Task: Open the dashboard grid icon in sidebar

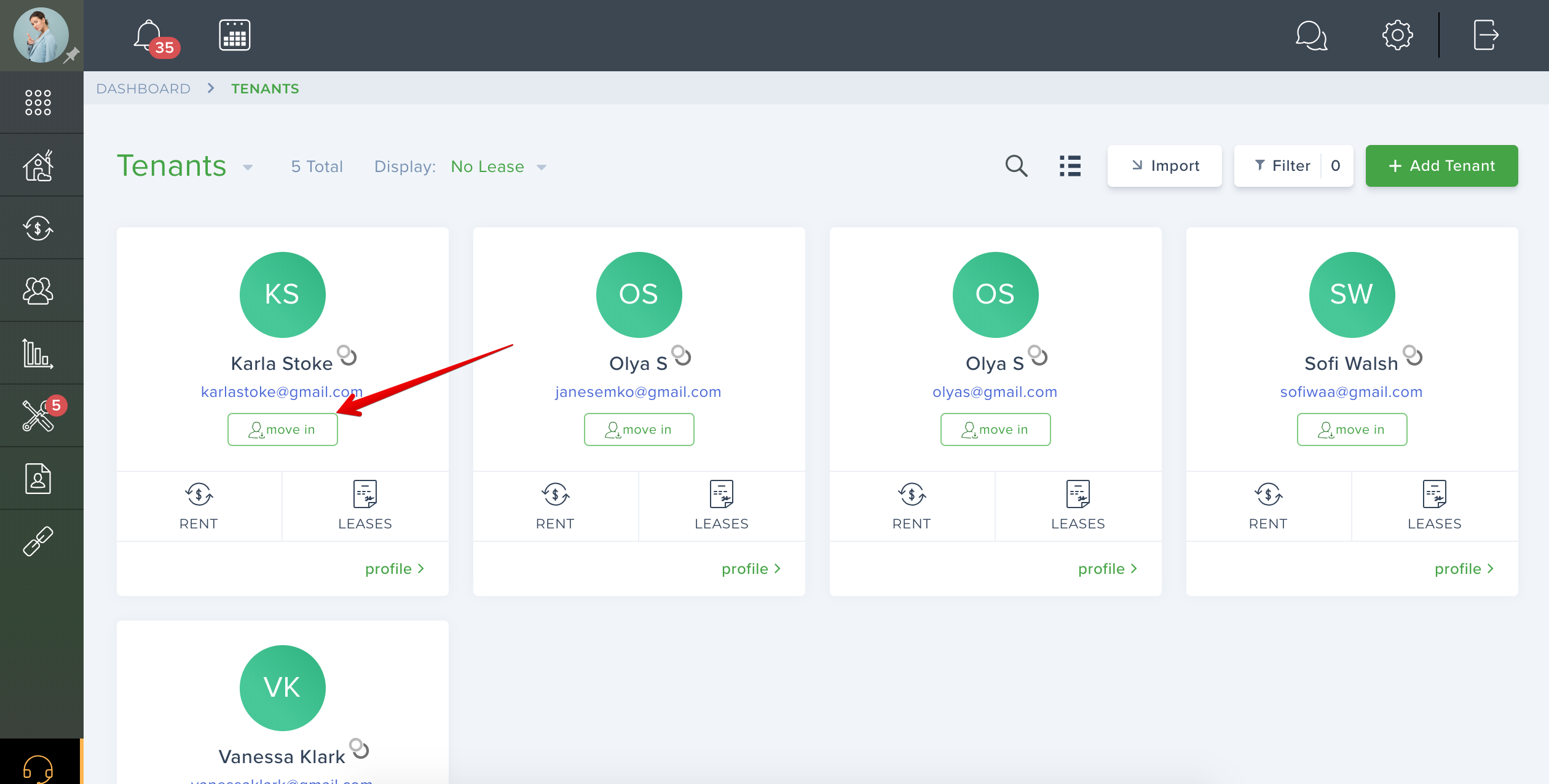Action: (x=38, y=103)
